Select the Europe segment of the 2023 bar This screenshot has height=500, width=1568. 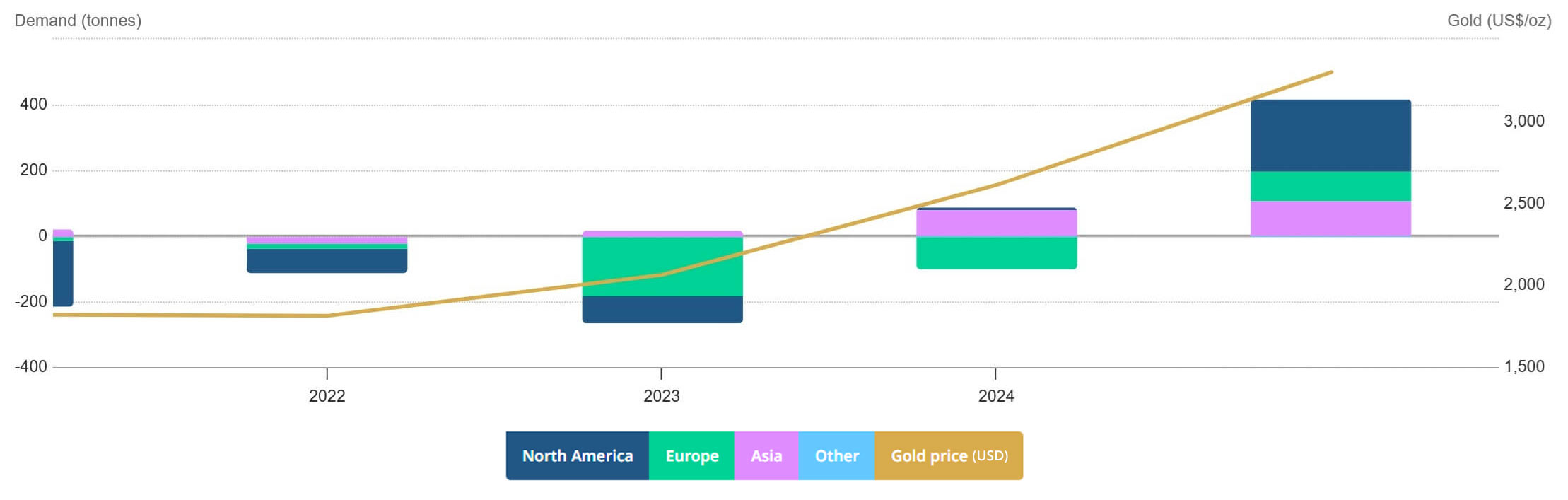662,266
